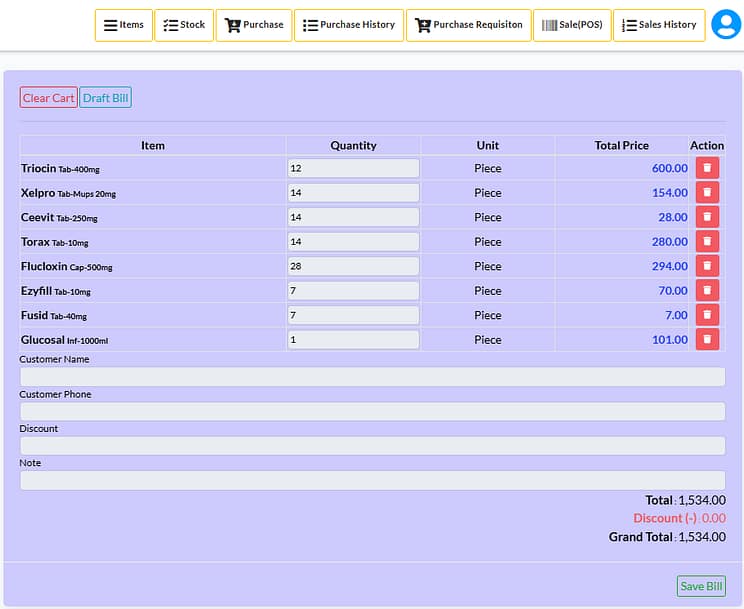
Task: Edit quantity field for Ezyfill
Action: (x=353, y=290)
